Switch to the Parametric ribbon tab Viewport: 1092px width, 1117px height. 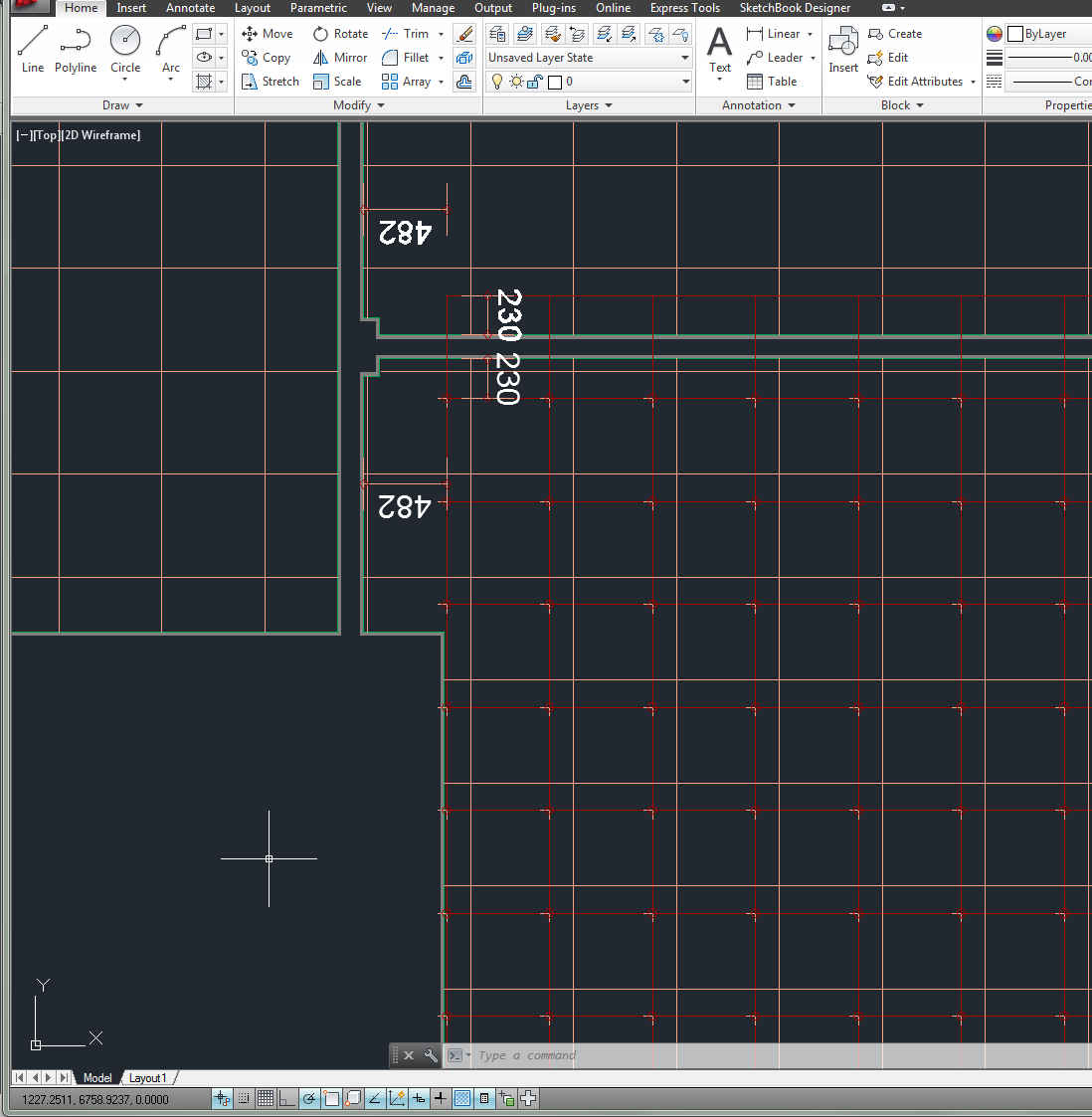[x=318, y=8]
